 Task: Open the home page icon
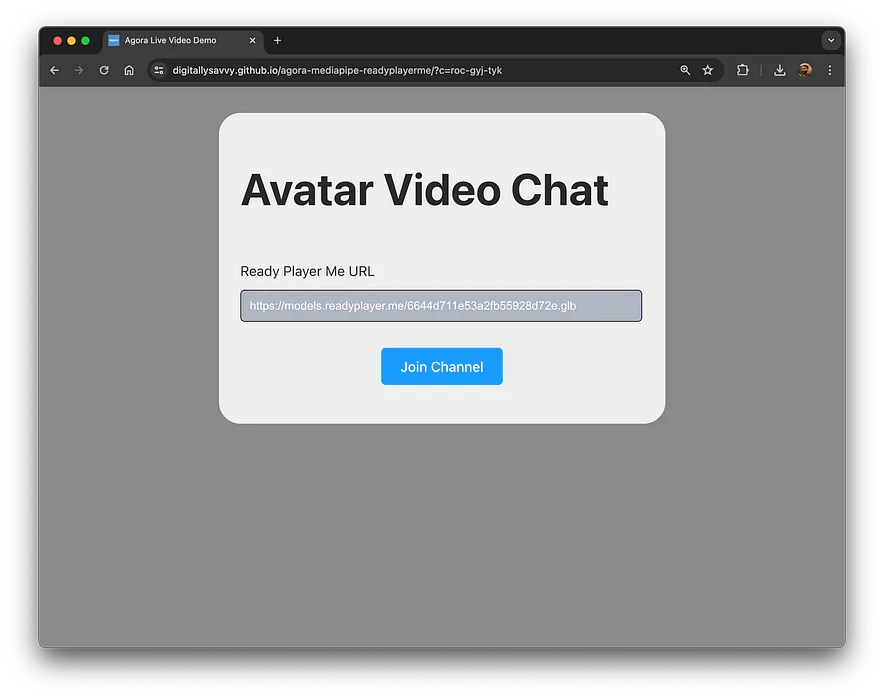(x=129, y=70)
